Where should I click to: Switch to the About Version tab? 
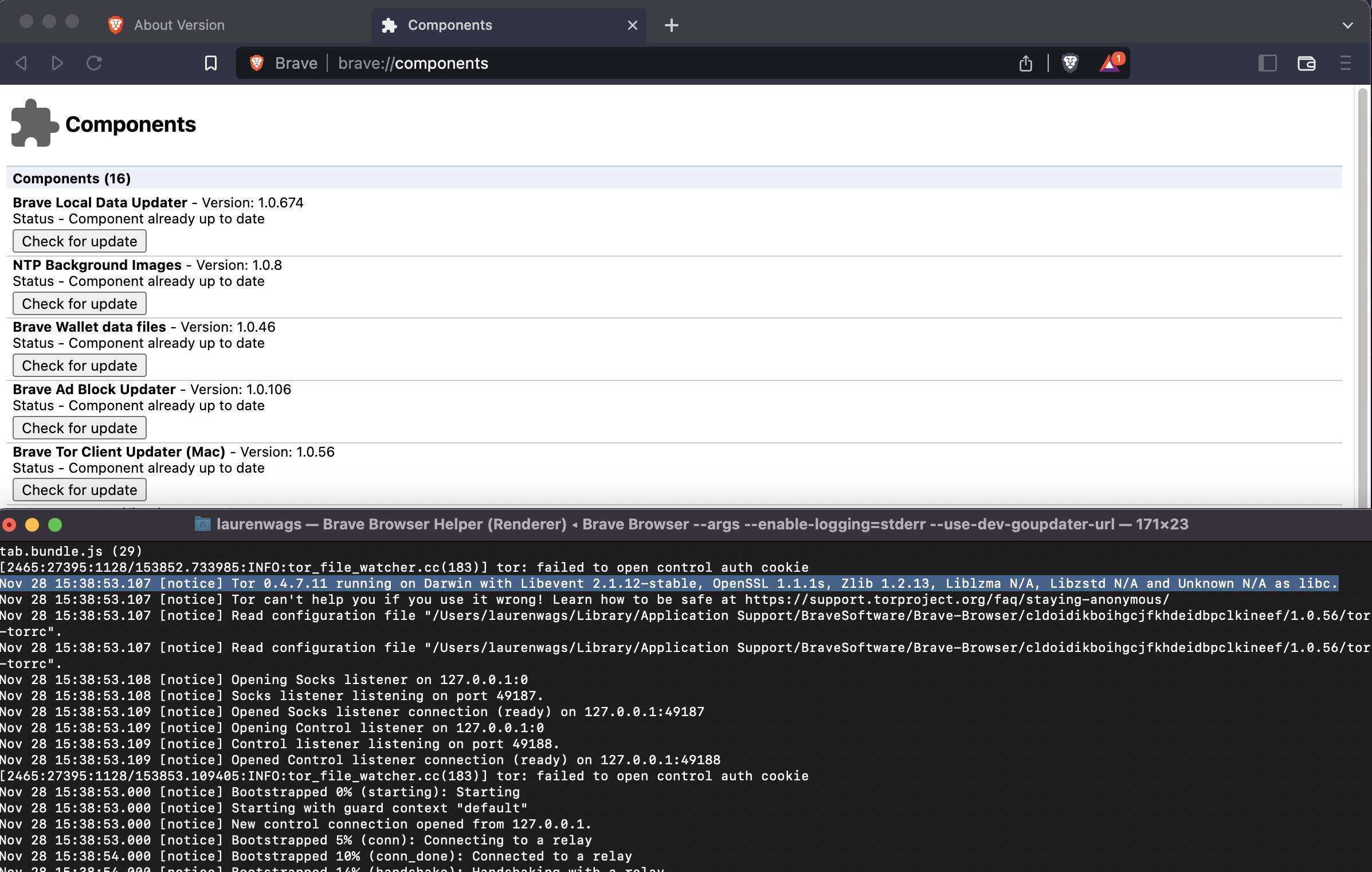pos(179,25)
